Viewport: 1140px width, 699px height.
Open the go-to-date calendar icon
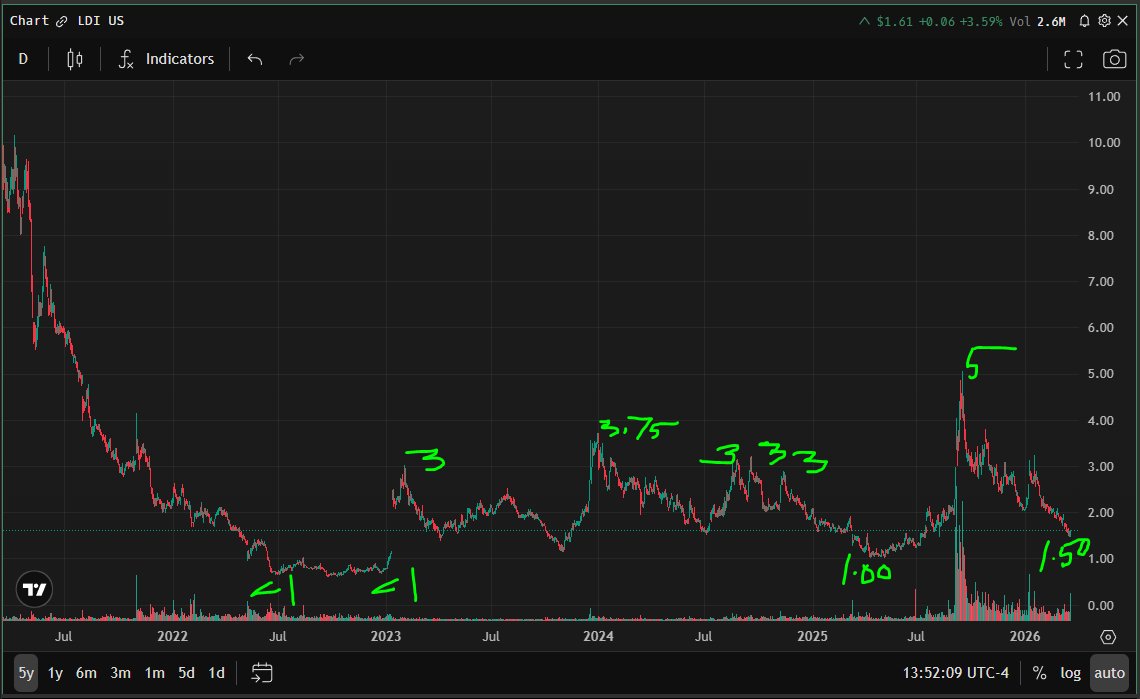262,673
